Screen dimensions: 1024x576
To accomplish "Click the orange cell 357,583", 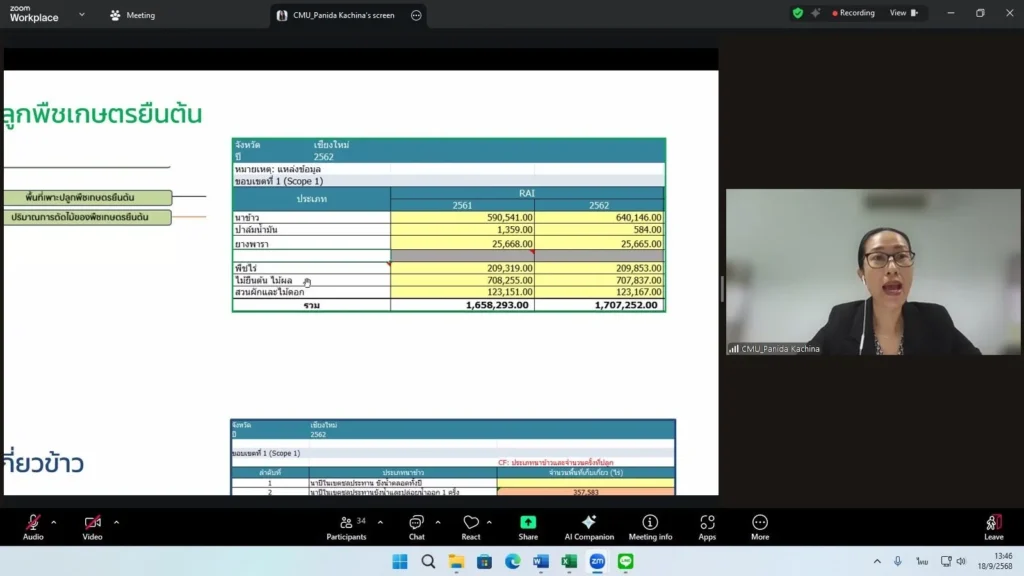I will [586, 492].
